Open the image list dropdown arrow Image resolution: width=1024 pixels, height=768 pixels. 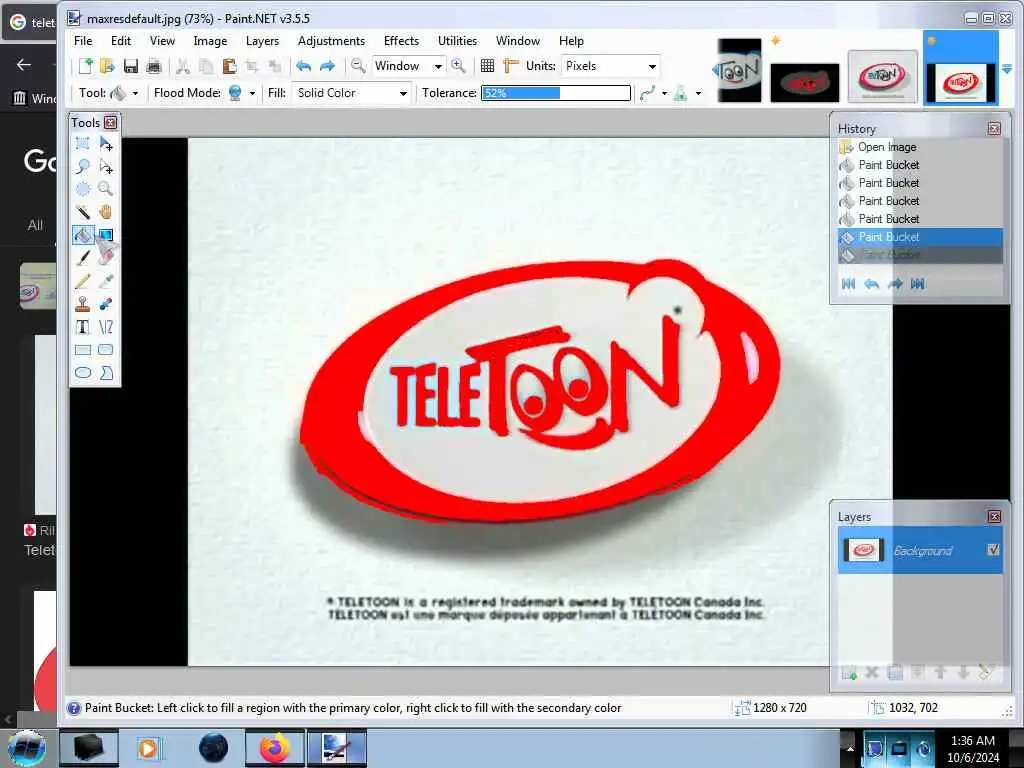(1007, 69)
